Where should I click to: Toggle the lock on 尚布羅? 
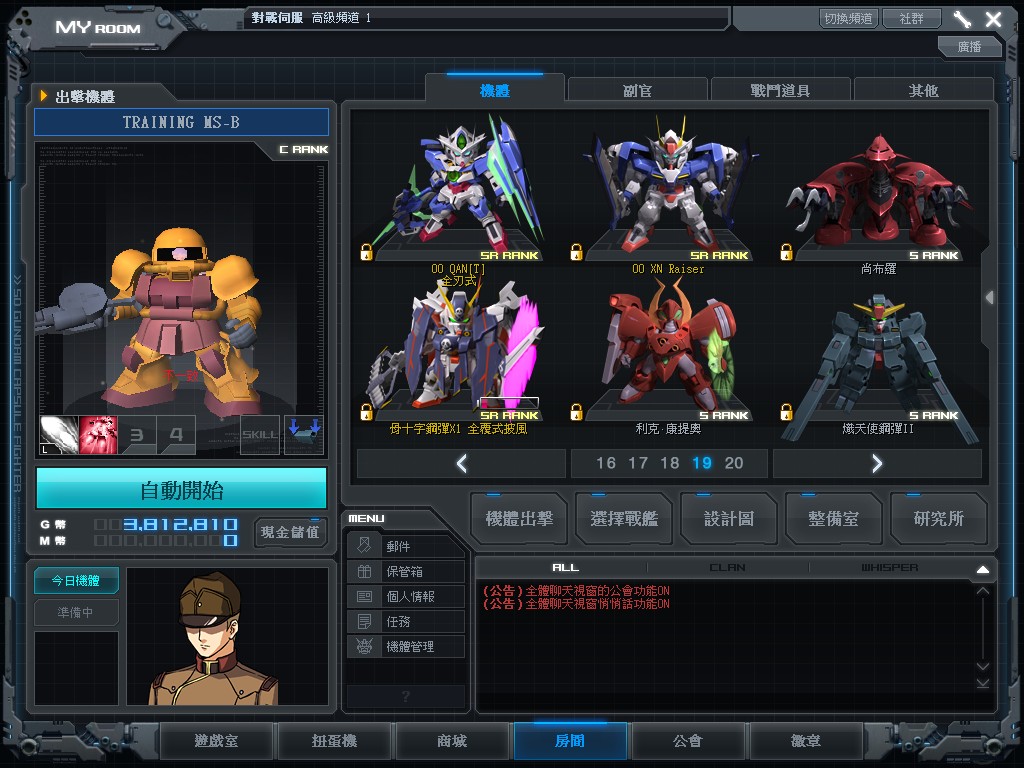(786, 252)
